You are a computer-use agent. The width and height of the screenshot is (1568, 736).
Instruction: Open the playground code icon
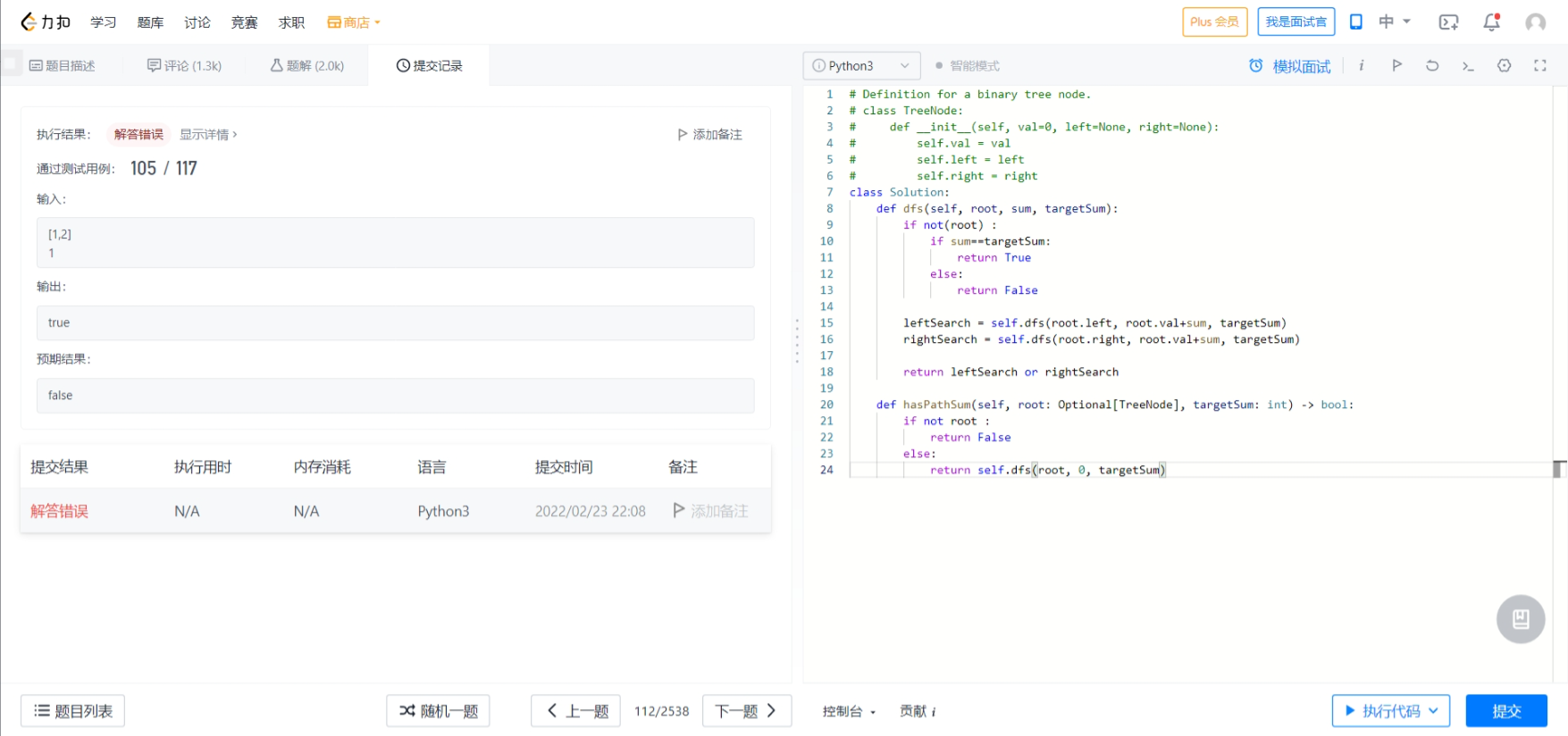tap(1448, 22)
